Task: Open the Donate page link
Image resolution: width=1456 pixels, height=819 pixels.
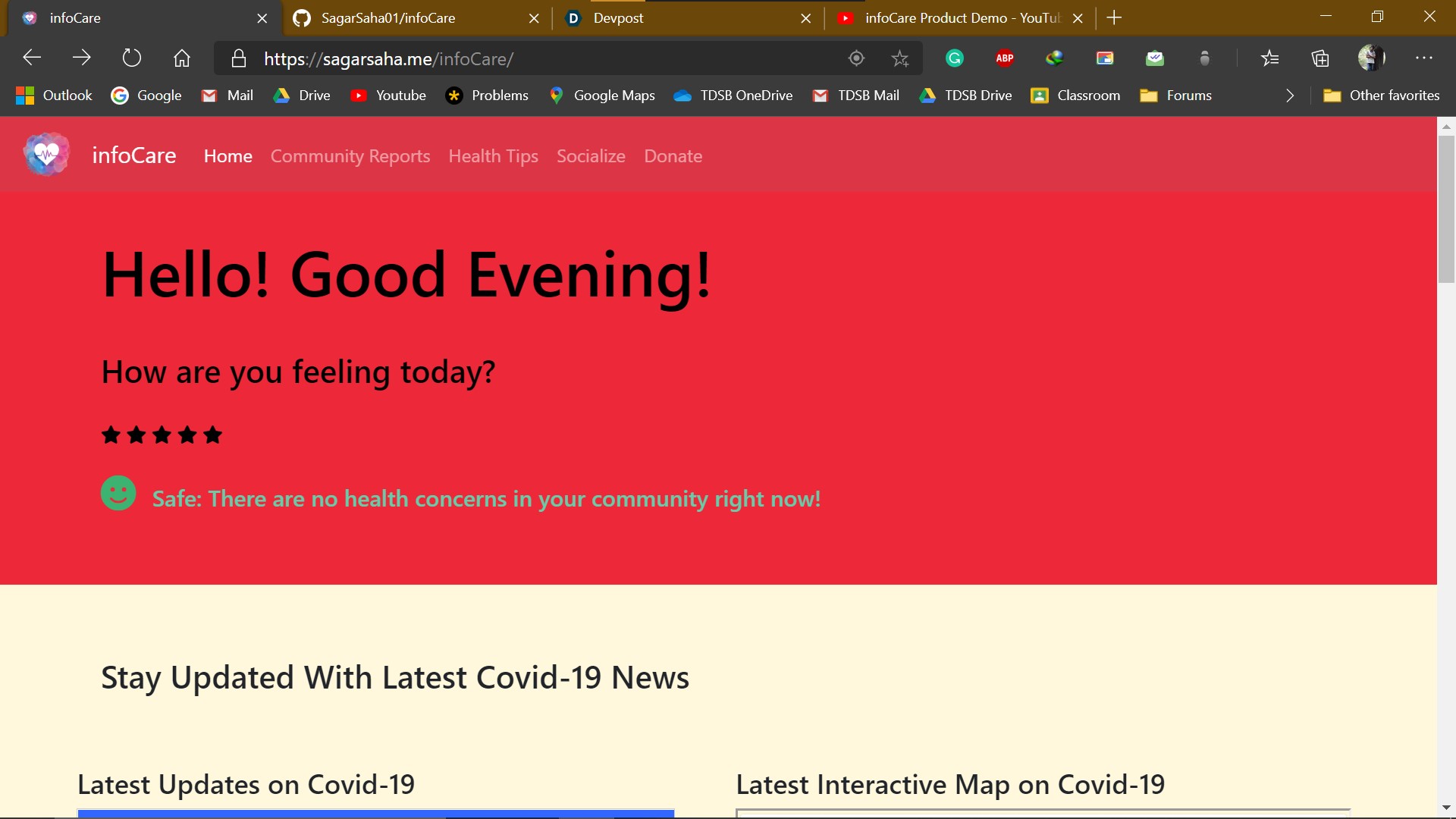Action: click(673, 156)
